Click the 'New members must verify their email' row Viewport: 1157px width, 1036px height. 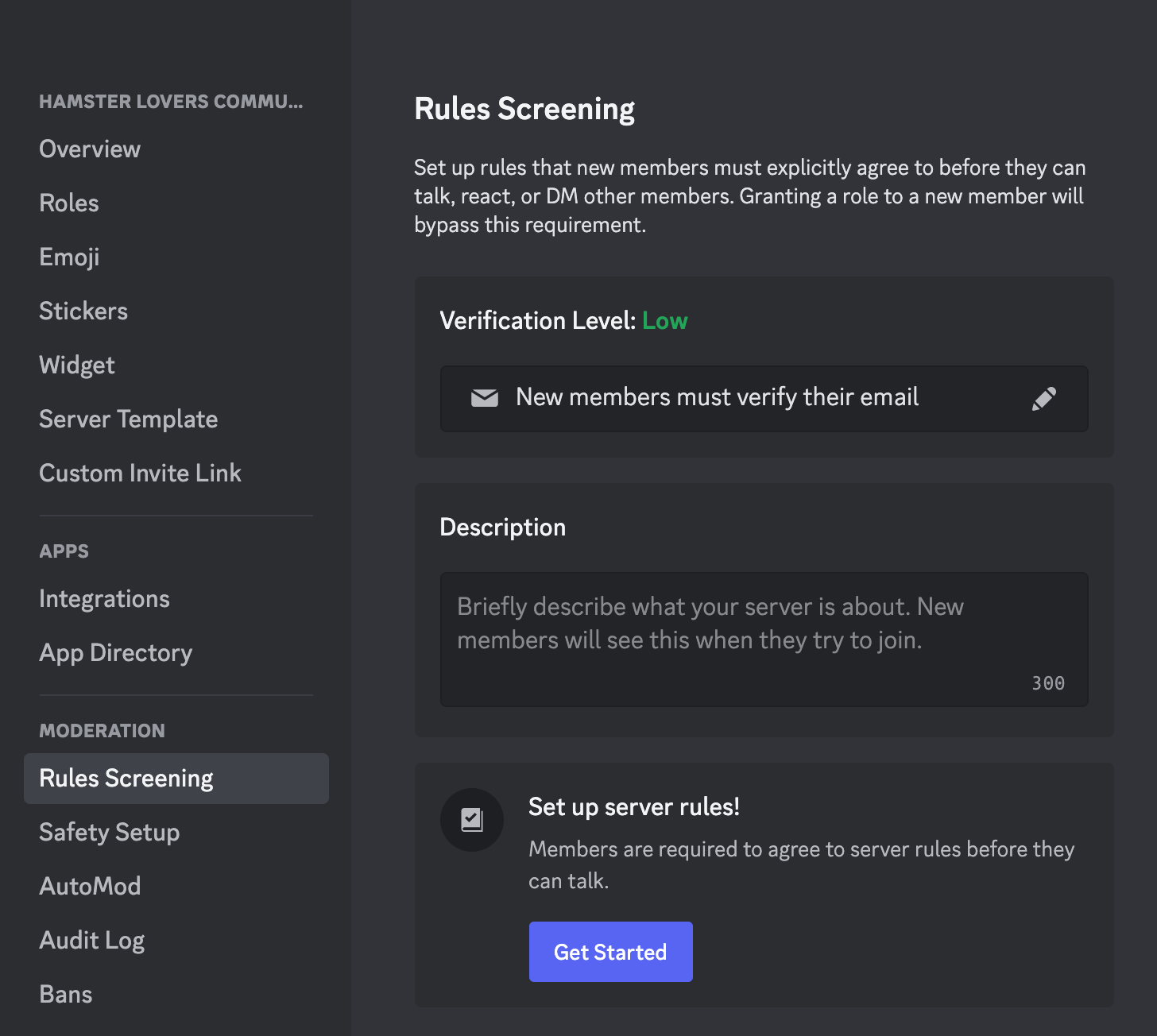point(717,398)
